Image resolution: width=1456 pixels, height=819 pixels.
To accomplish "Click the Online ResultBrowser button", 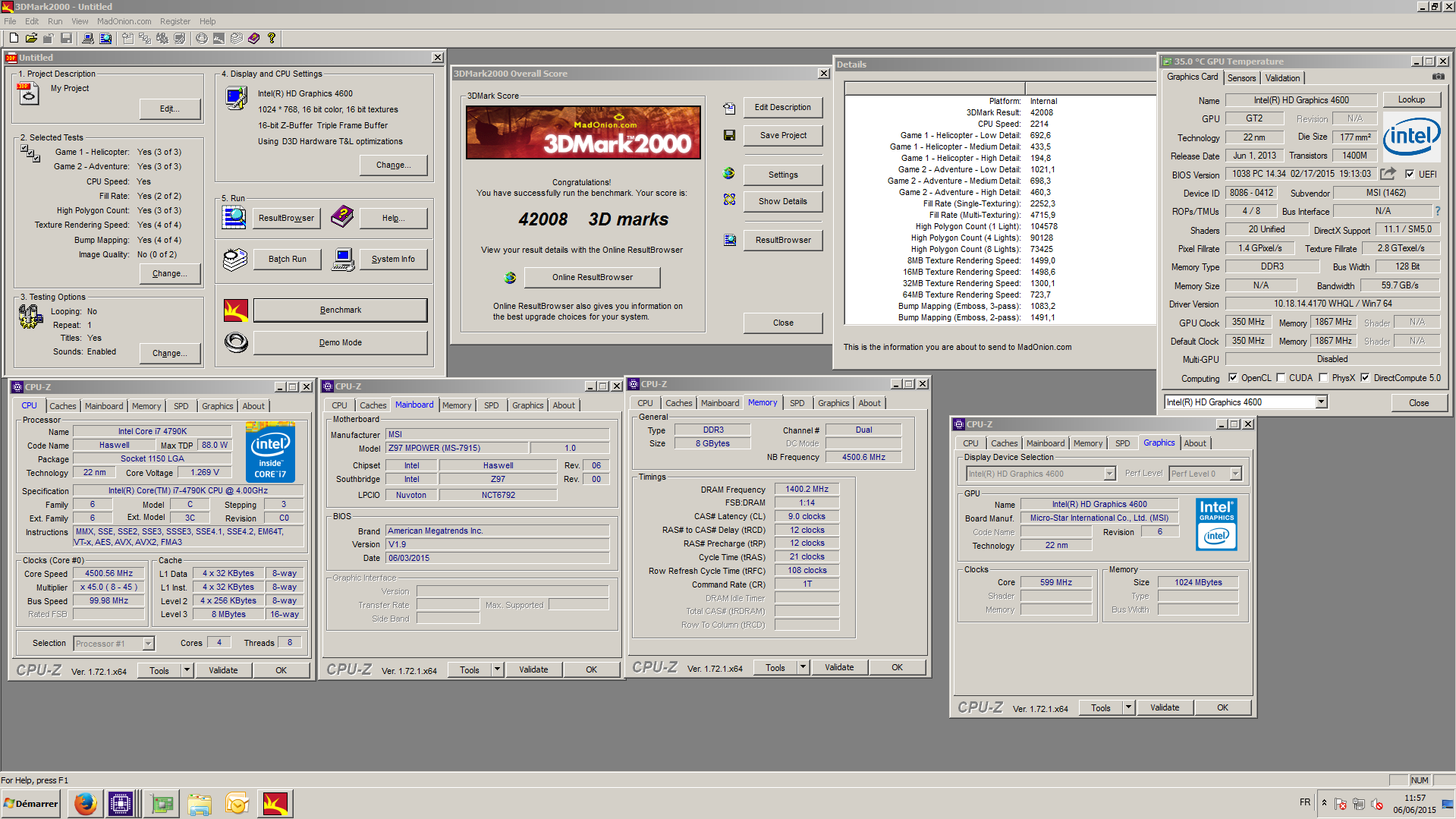I will tap(592, 277).
